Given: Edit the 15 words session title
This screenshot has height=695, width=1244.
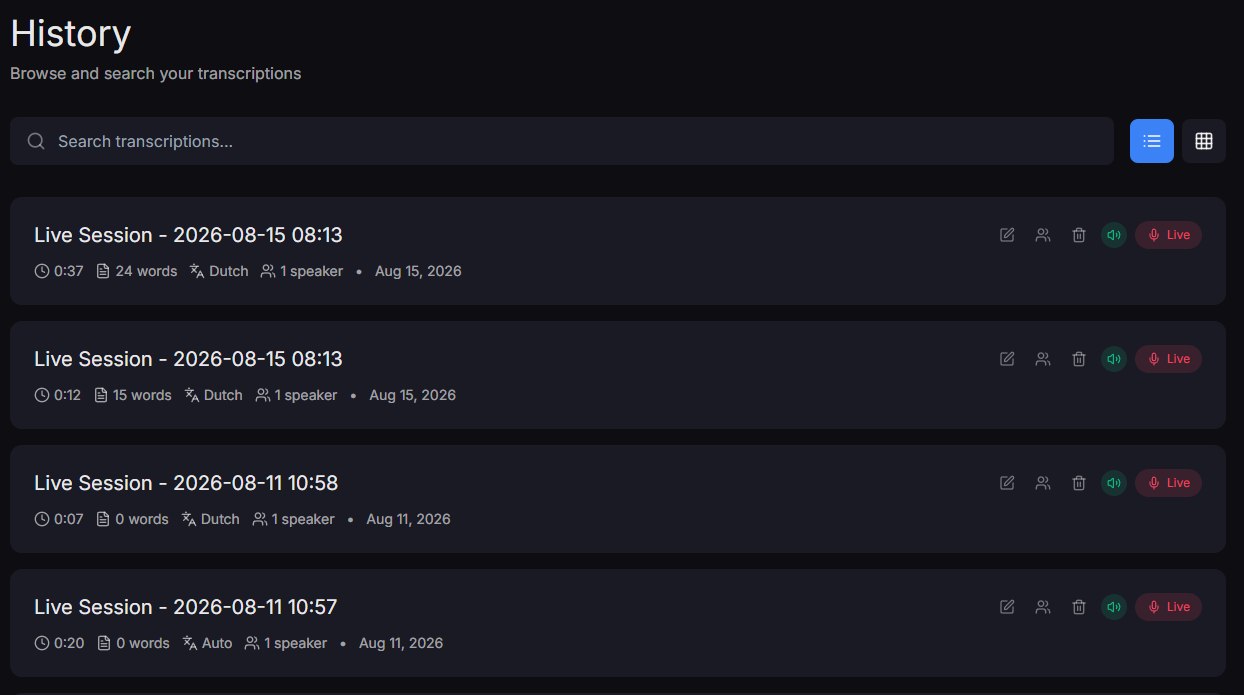Looking at the screenshot, I should pyautogui.click(x=1007, y=359).
